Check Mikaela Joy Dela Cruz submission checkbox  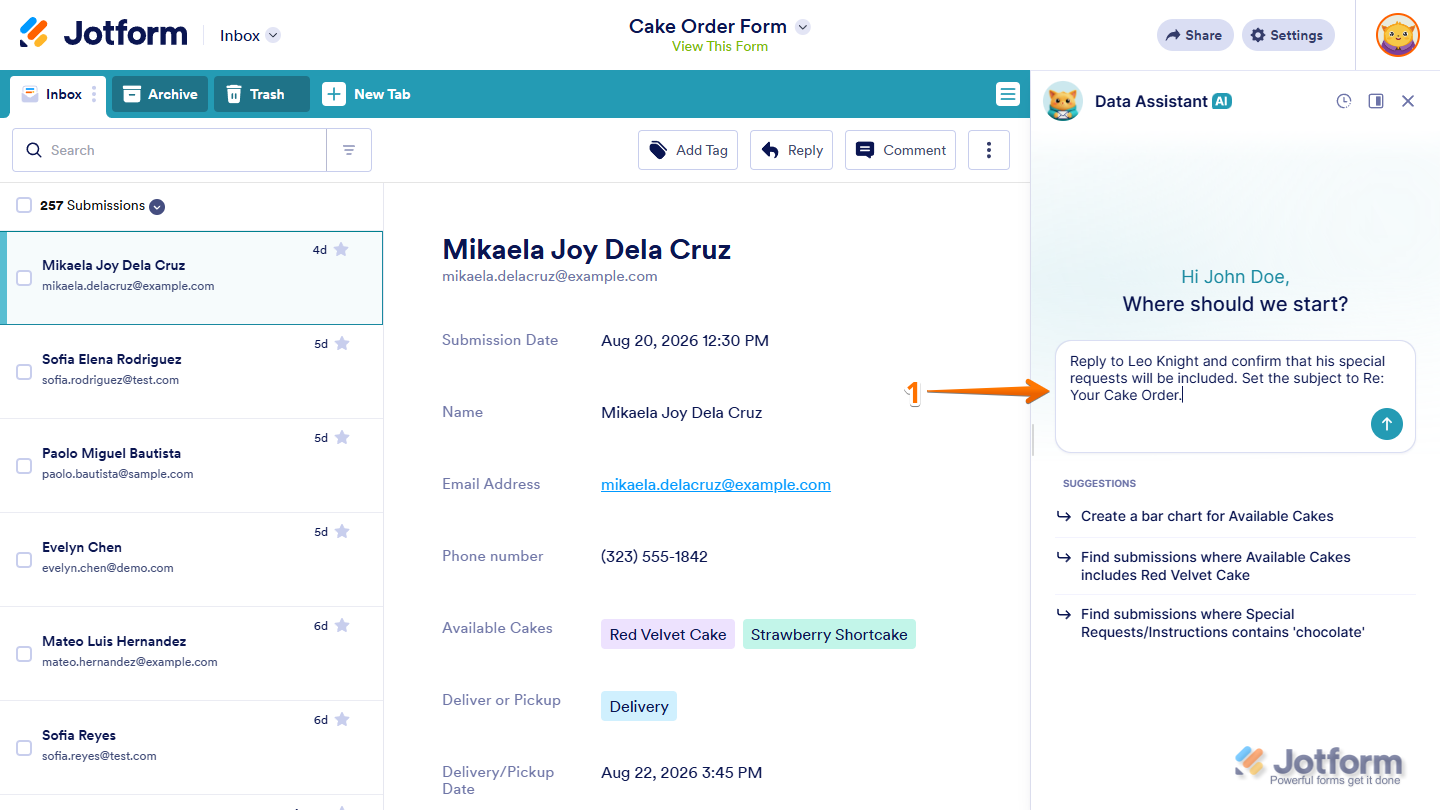tap(24, 278)
